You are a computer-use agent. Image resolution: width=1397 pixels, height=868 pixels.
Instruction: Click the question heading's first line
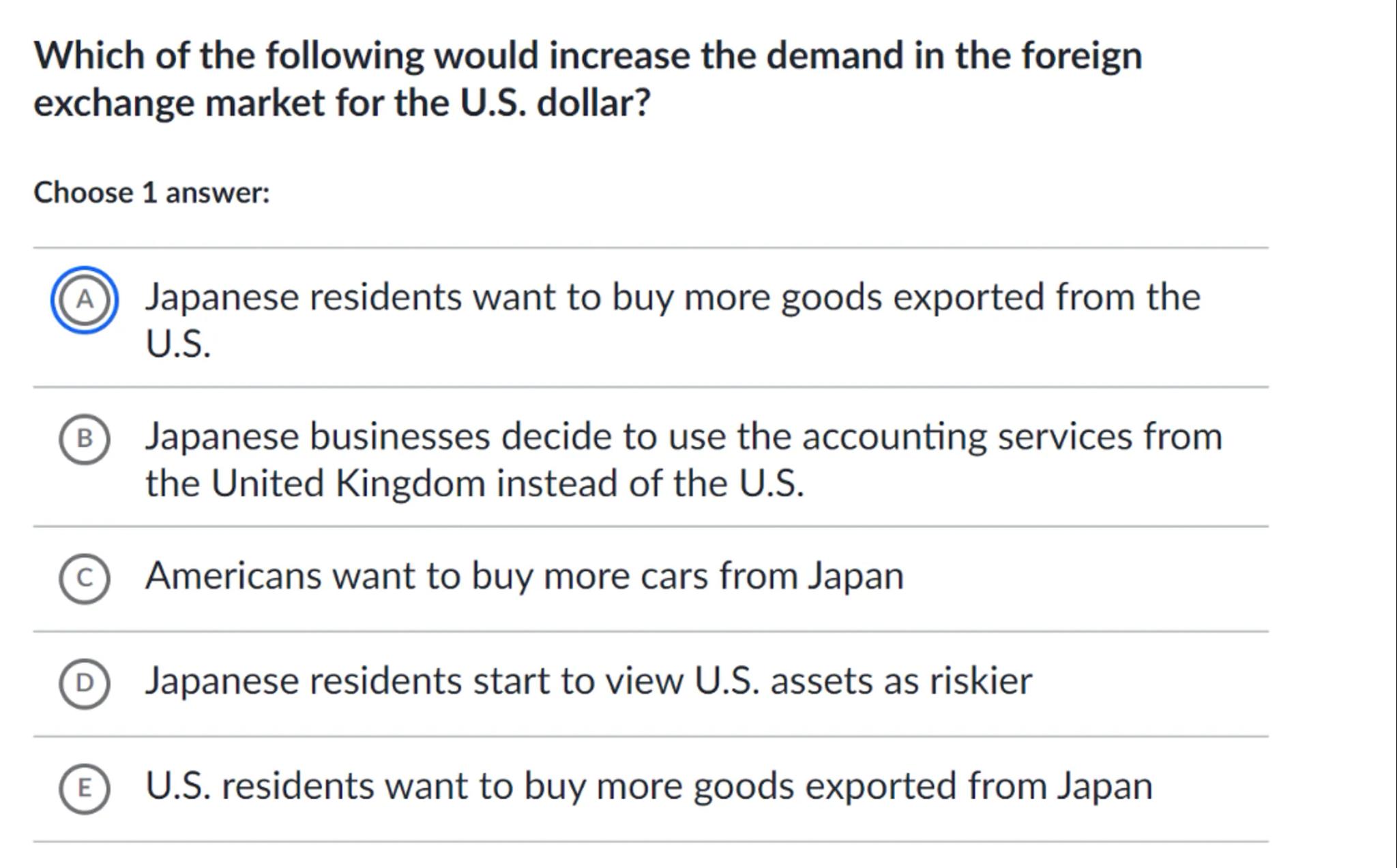pyautogui.click(x=587, y=55)
